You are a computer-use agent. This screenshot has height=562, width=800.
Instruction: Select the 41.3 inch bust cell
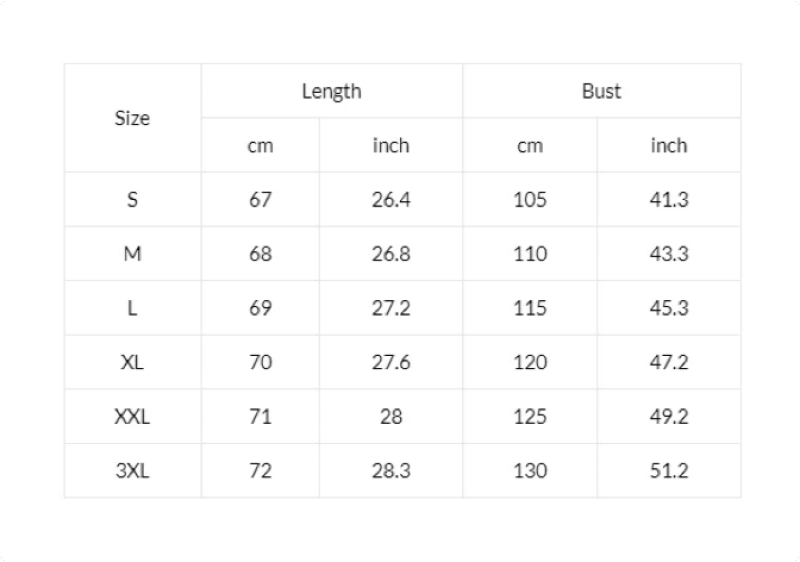669,200
